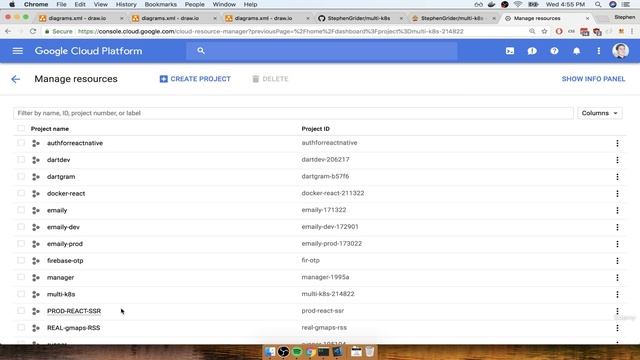Click SHOW INFO PANEL
The height and width of the screenshot is (360, 640).
(x=593, y=79)
